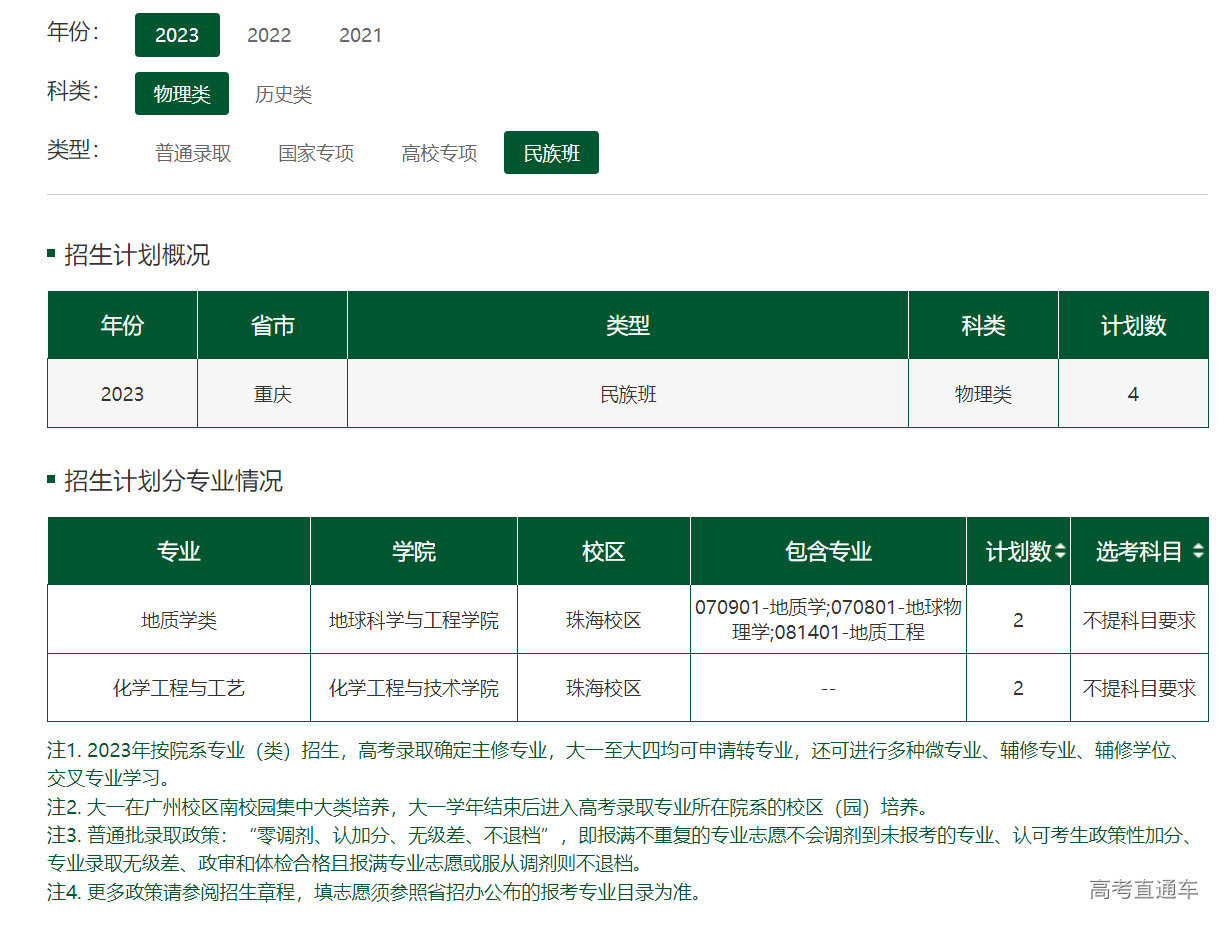Click the active 民族班 type button
The height and width of the screenshot is (929, 1227).
551,153
